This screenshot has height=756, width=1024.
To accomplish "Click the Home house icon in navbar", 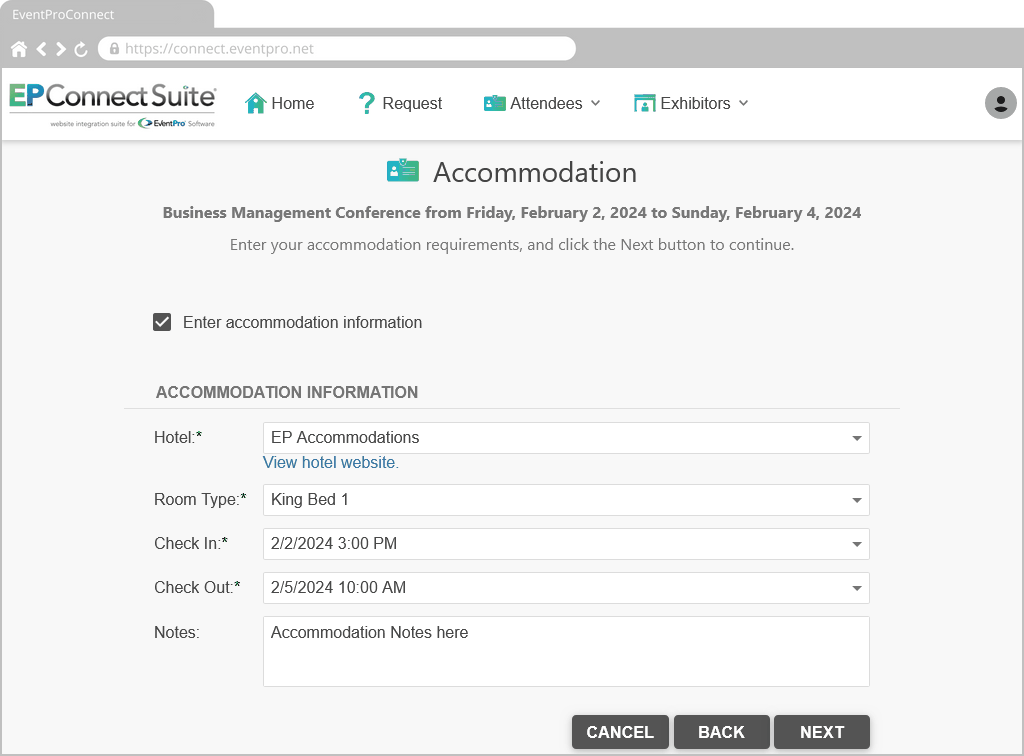I will (255, 103).
